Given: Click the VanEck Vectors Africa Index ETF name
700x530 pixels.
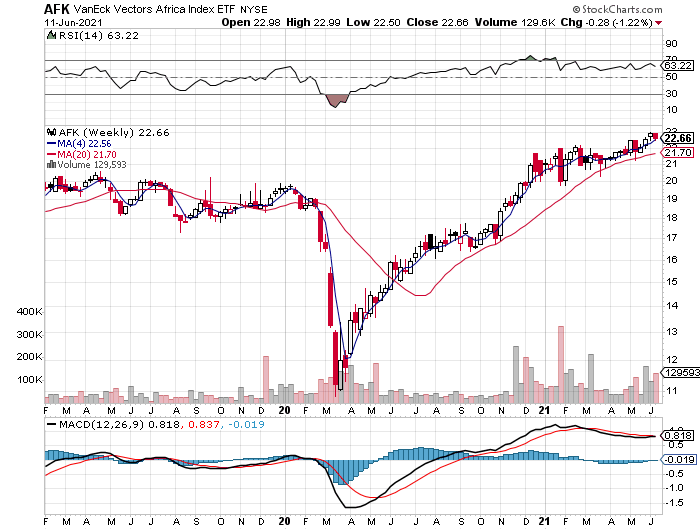Looking at the screenshot, I should click(x=155, y=9).
